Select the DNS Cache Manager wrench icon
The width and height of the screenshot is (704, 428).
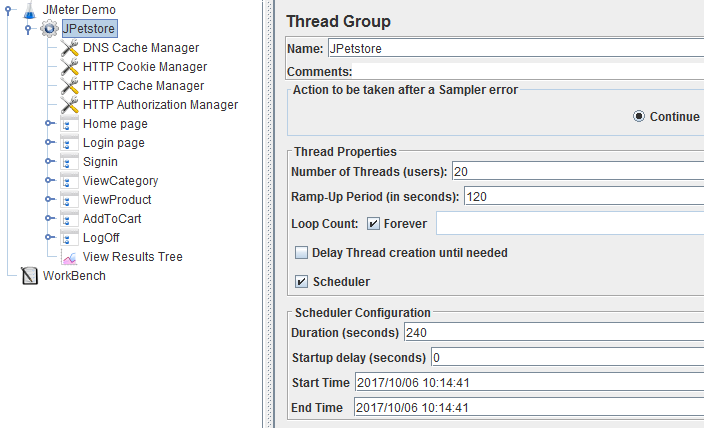pos(70,48)
